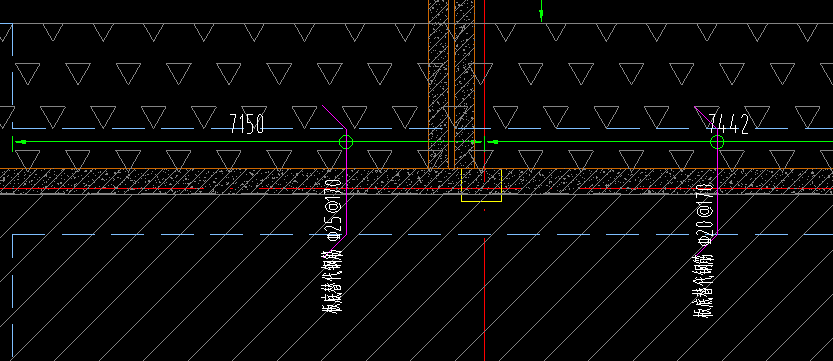
Task: Select the 7442 dimension text
Action: pyautogui.click(x=728, y=124)
